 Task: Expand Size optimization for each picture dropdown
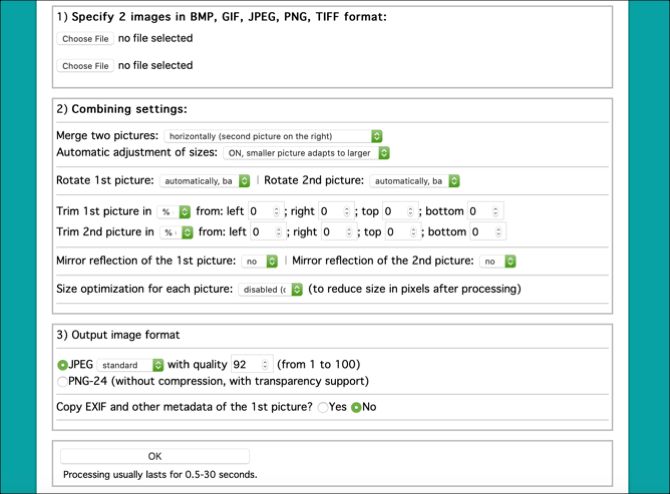tap(270, 290)
